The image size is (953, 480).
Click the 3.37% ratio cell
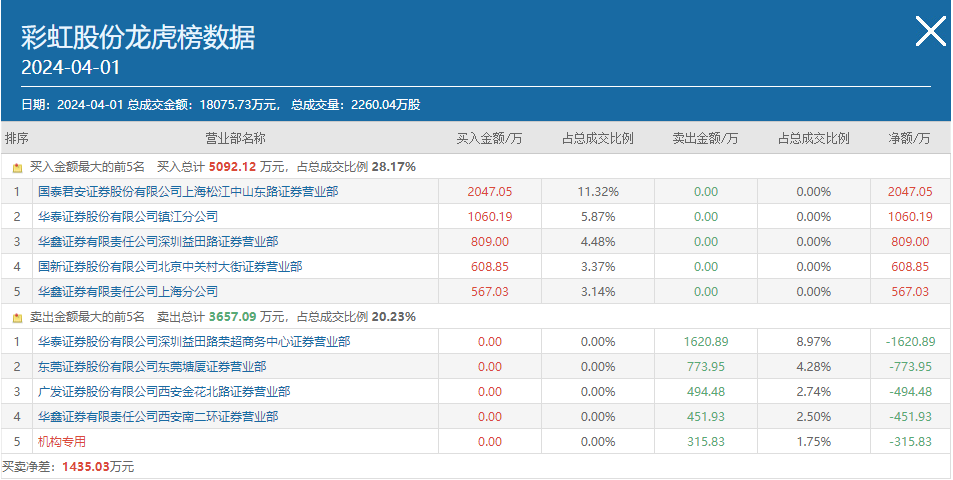(598, 266)
